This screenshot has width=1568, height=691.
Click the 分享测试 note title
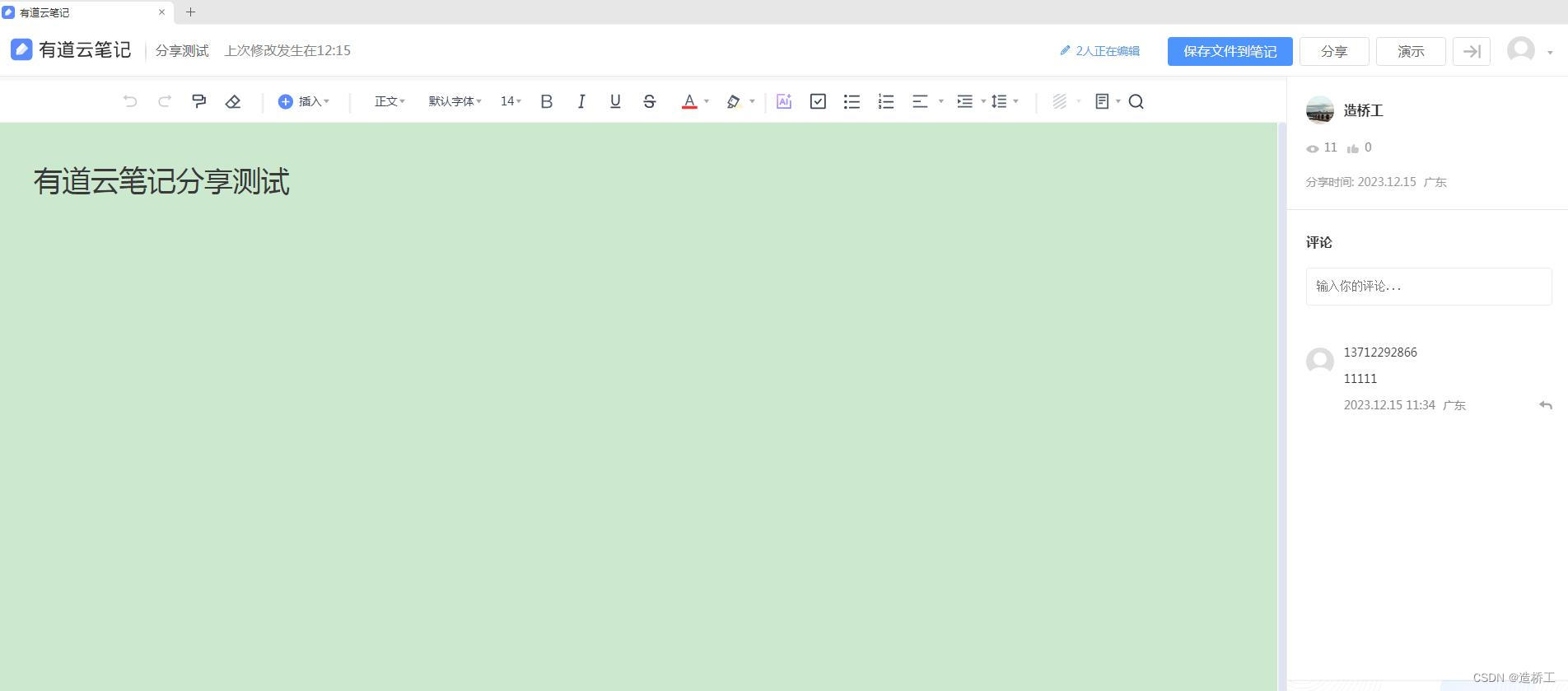coord(182,51)
